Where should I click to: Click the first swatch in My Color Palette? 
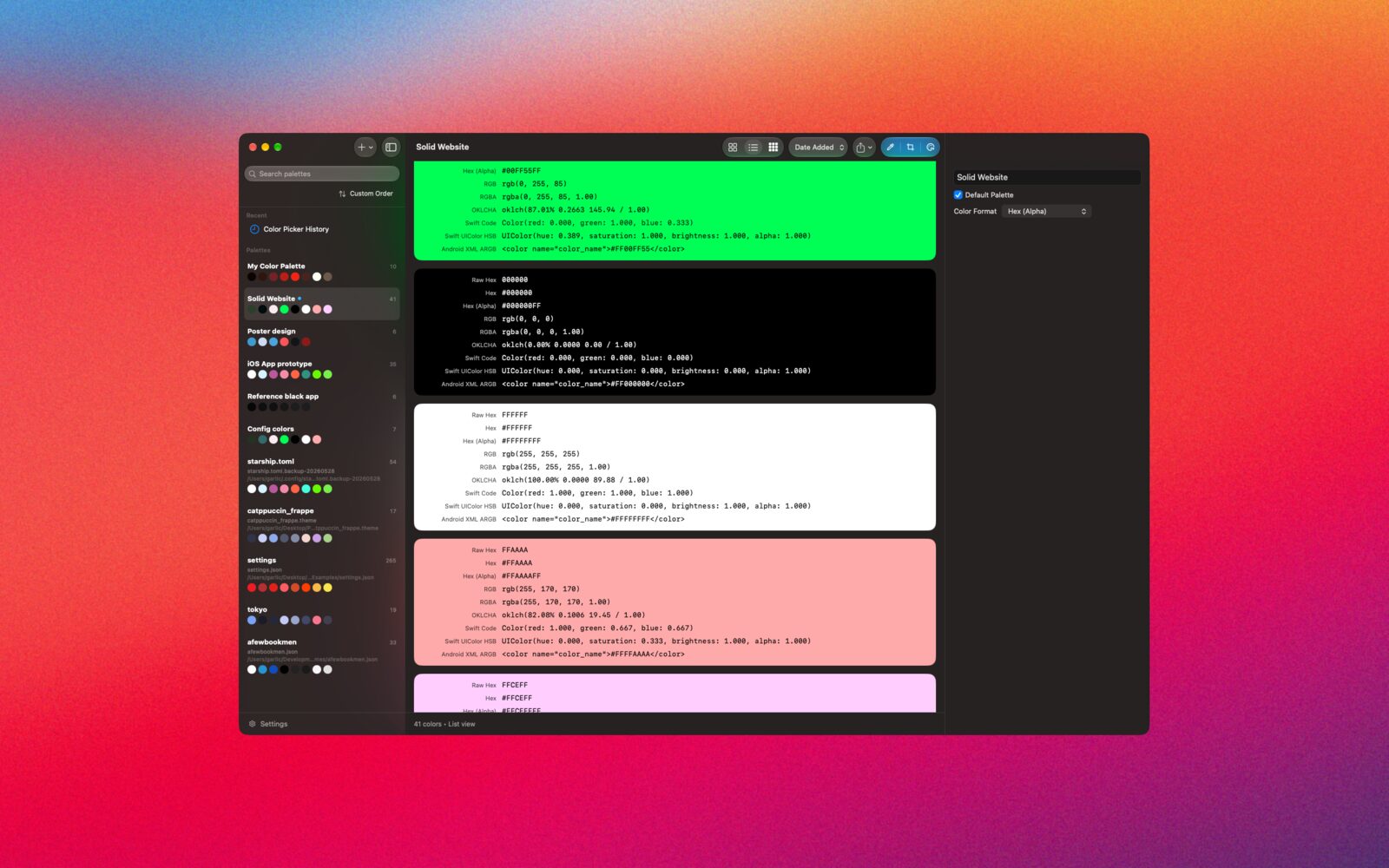[252, 277]
